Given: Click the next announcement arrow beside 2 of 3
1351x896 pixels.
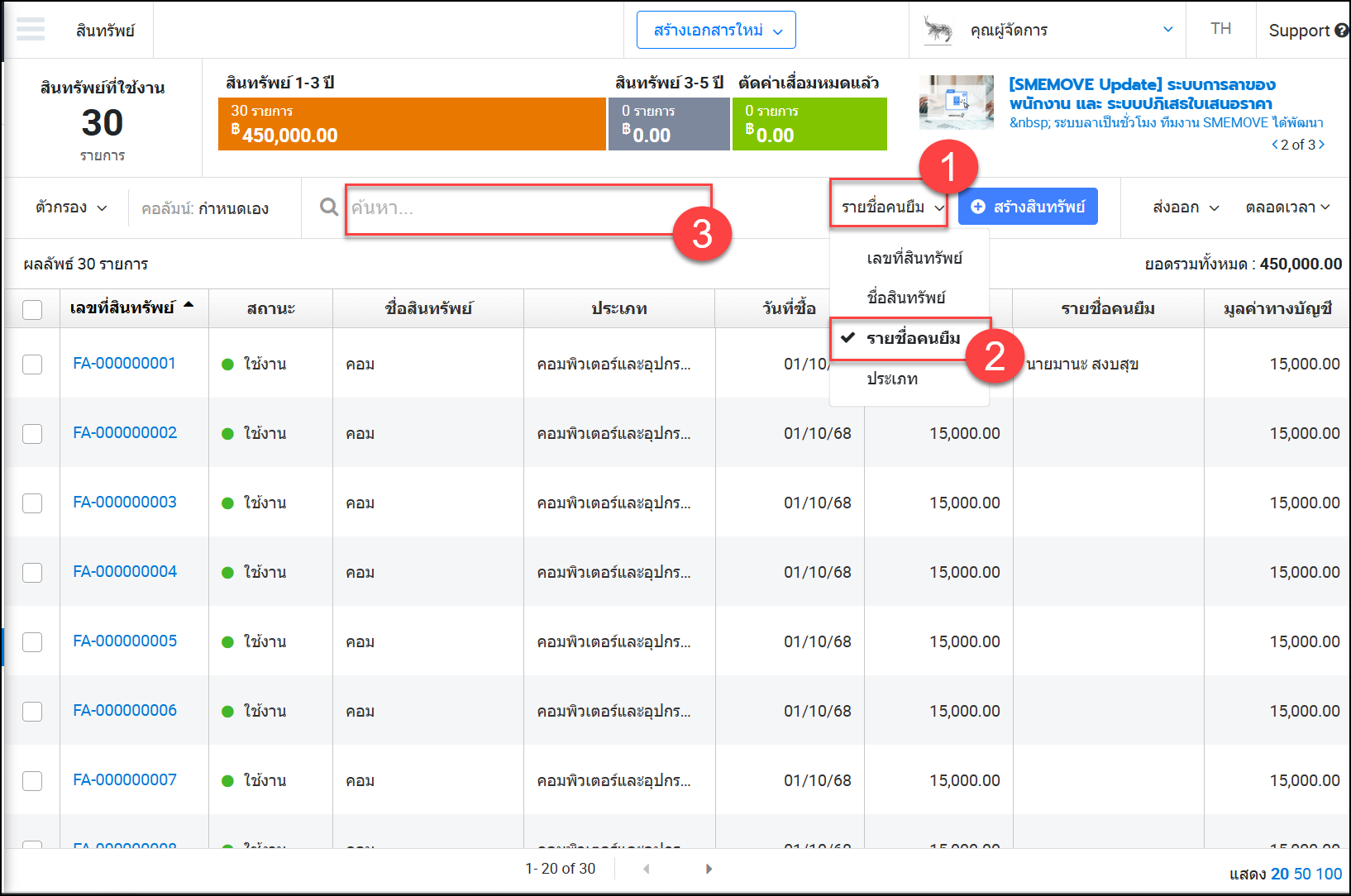Looking at the screenshot, I should point(1321,145).
